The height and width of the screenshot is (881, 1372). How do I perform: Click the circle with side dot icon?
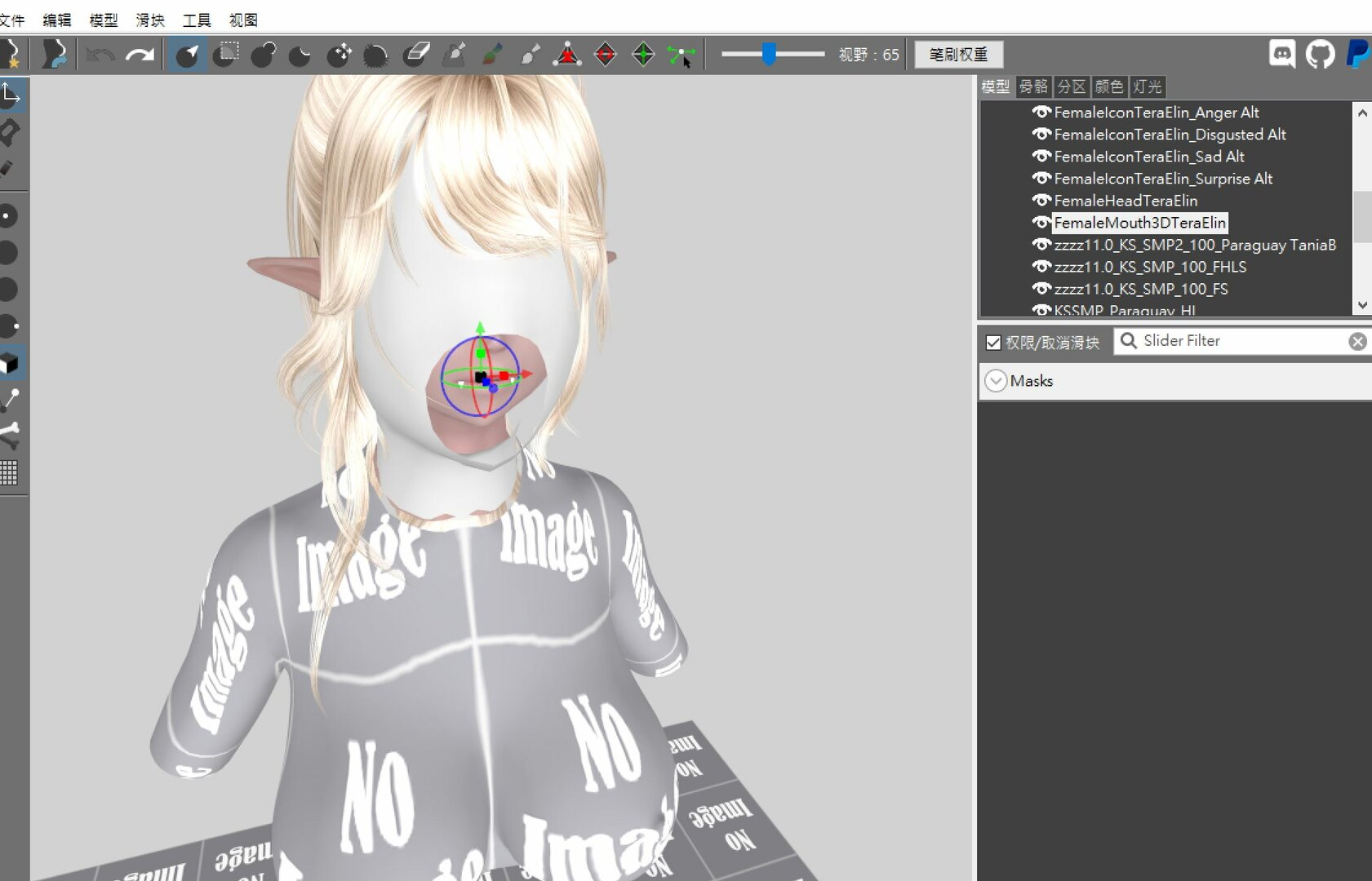click(x=8, y=326)
